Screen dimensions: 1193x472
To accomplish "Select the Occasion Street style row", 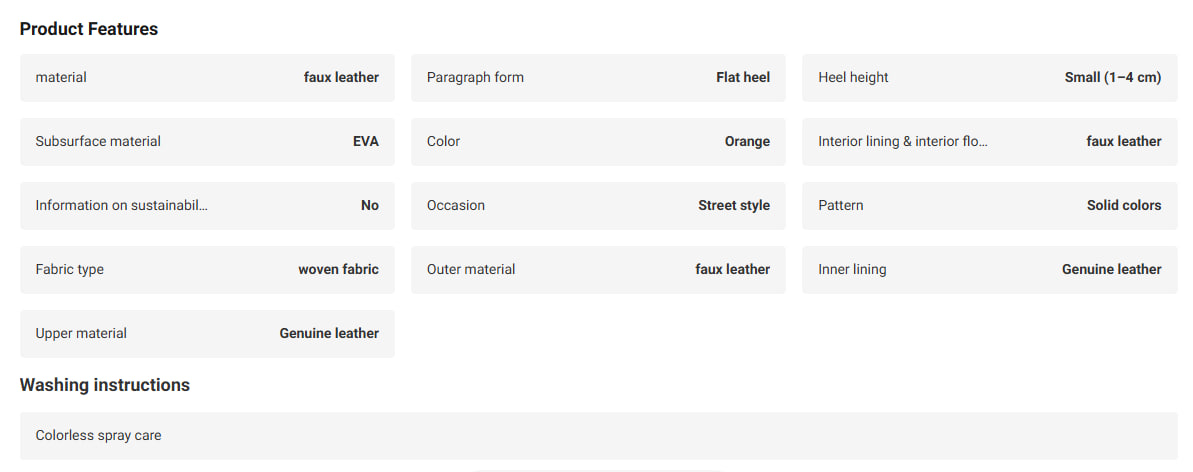I will click(x=598, y=206).
